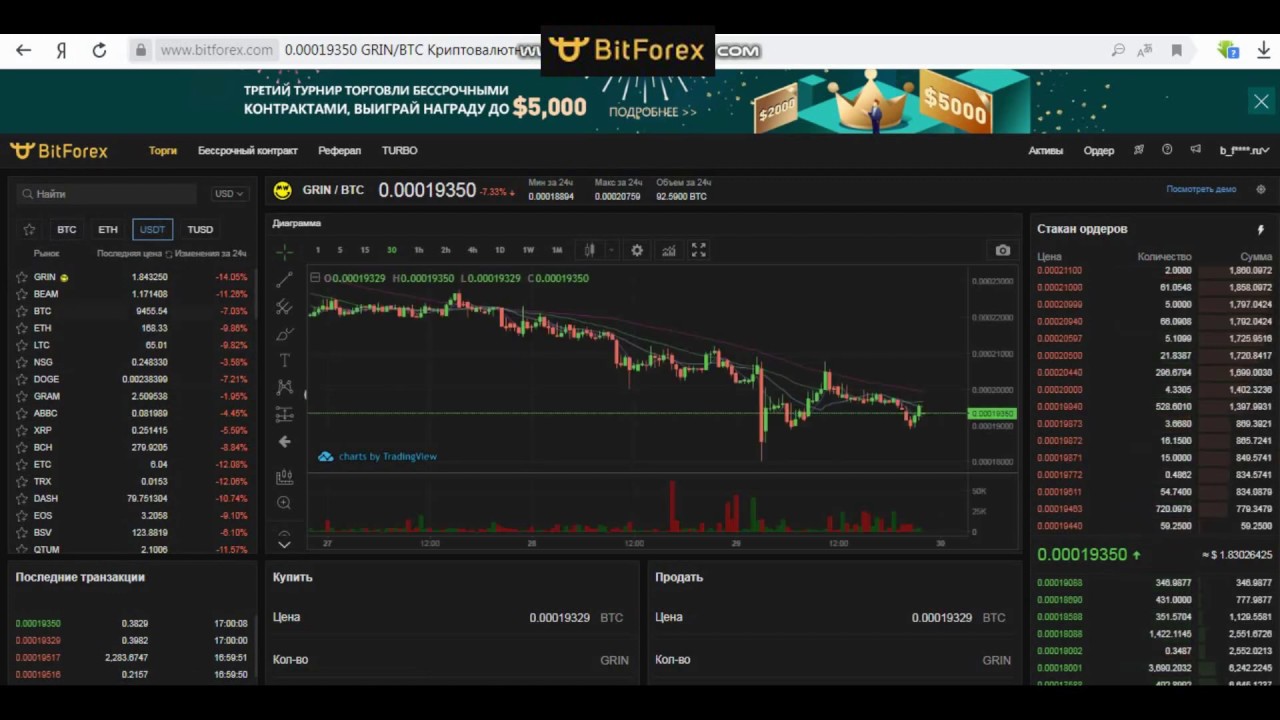Click the back arrow in chart tools
Image resolution: width=1280 pixels, height=720 pixels.
click(285, 441)
